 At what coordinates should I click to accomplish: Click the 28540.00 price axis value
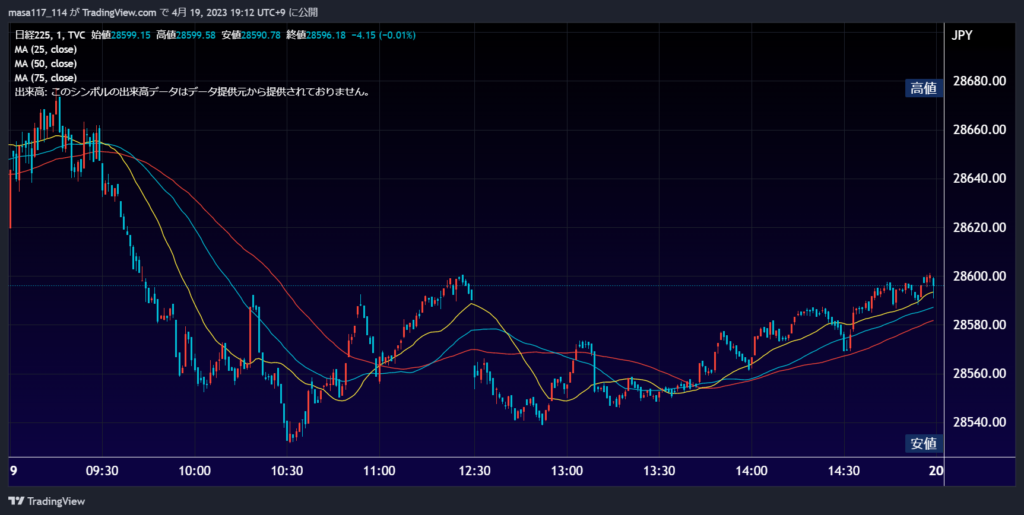click(x=980, y=422)
